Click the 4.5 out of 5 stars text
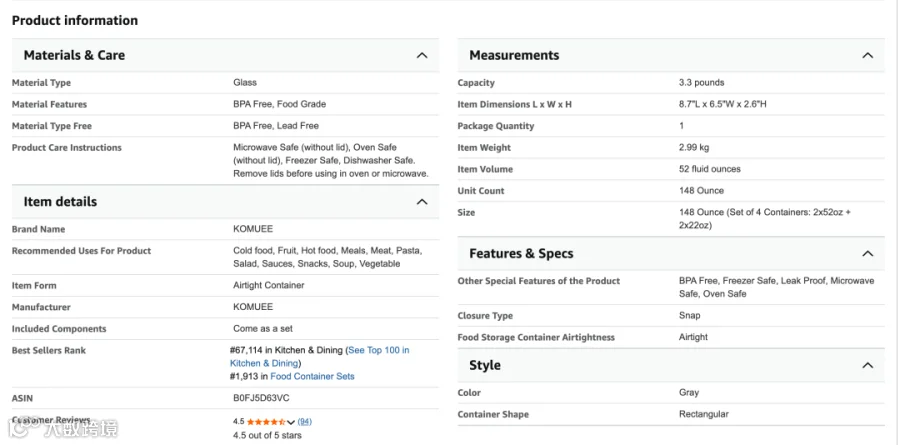The image size is (900, 445). click(x=267, y=435)
